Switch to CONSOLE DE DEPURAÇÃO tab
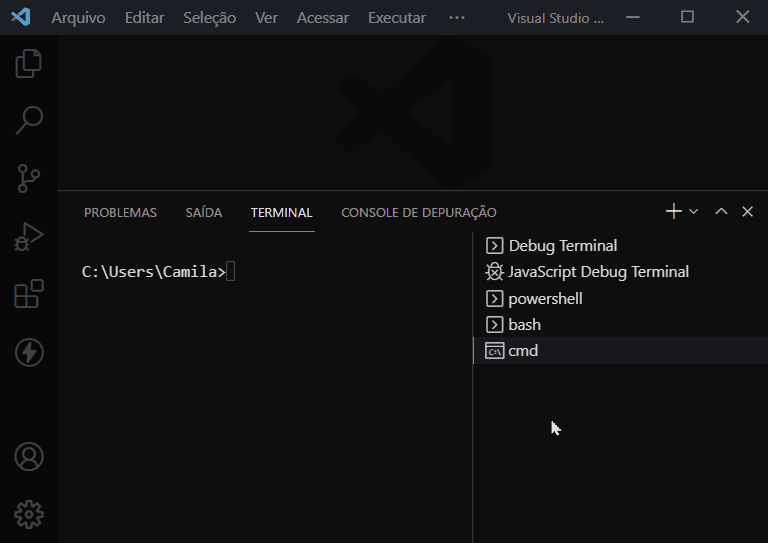 click(419, 212)
